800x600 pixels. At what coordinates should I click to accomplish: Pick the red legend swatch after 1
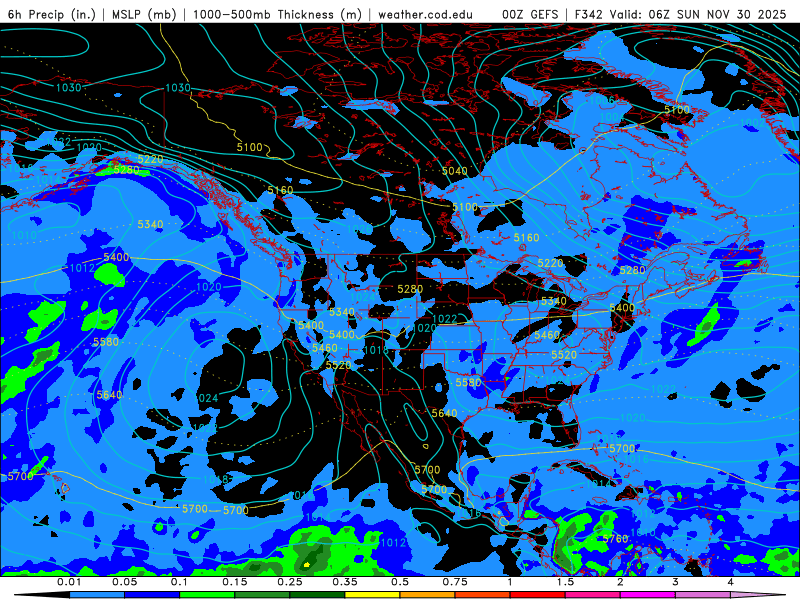538,595
